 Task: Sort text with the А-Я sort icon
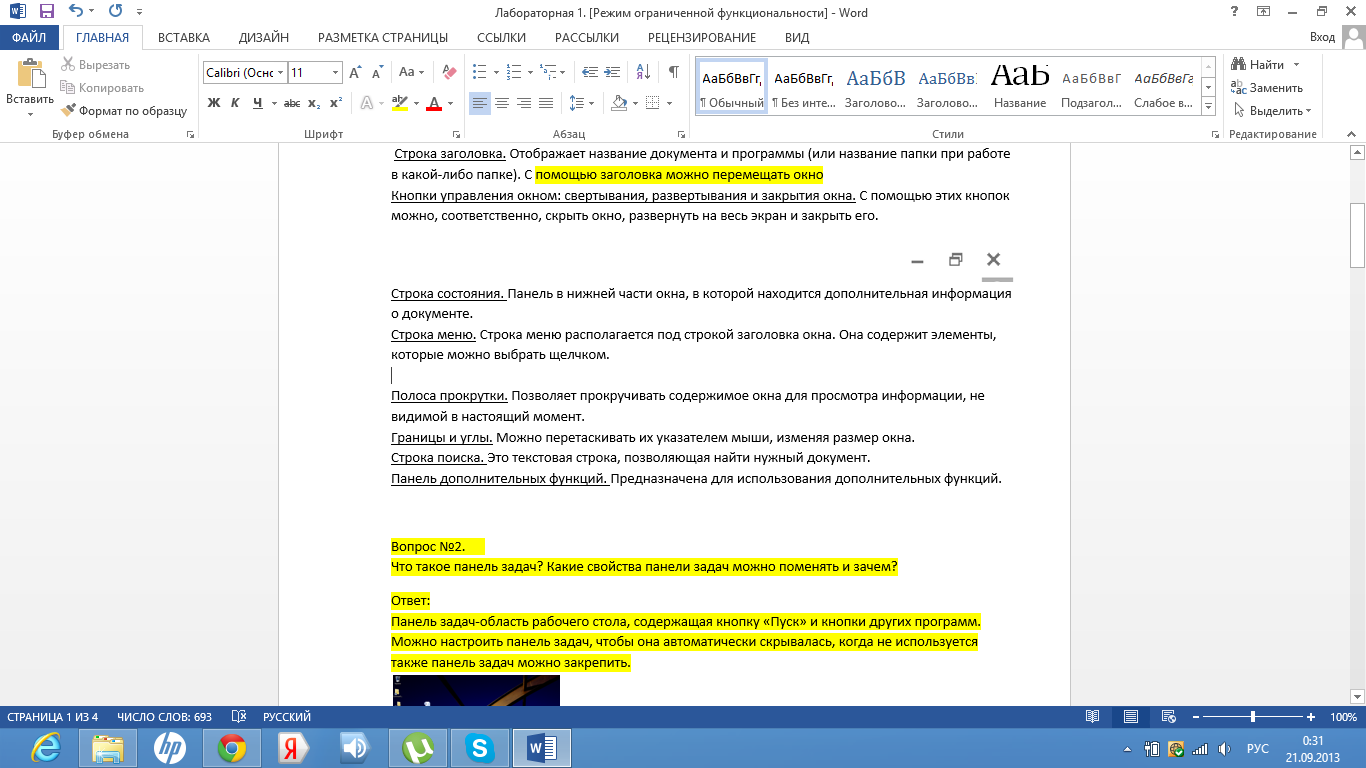click(x=642, y=73)
